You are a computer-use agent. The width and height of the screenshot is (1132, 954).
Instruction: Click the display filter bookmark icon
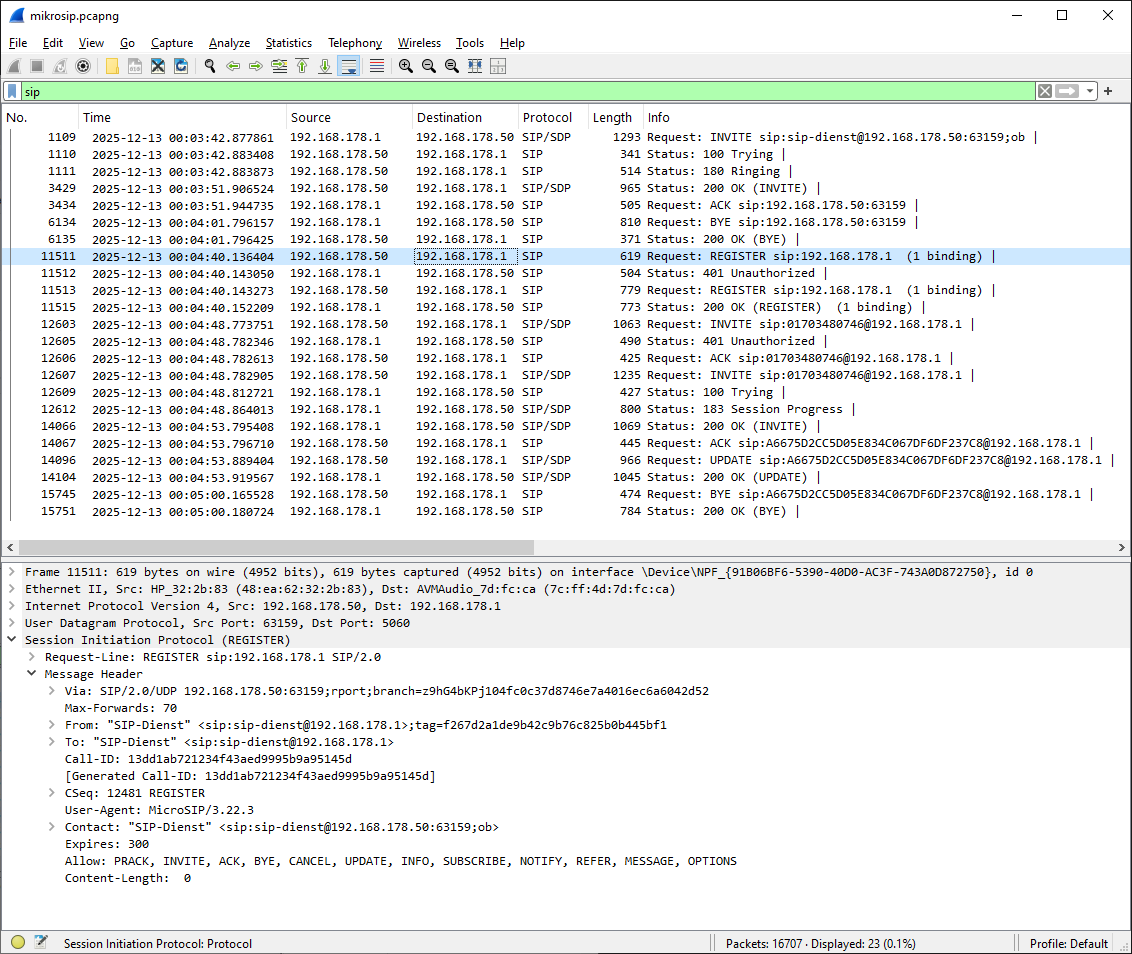tap(12, 91)
